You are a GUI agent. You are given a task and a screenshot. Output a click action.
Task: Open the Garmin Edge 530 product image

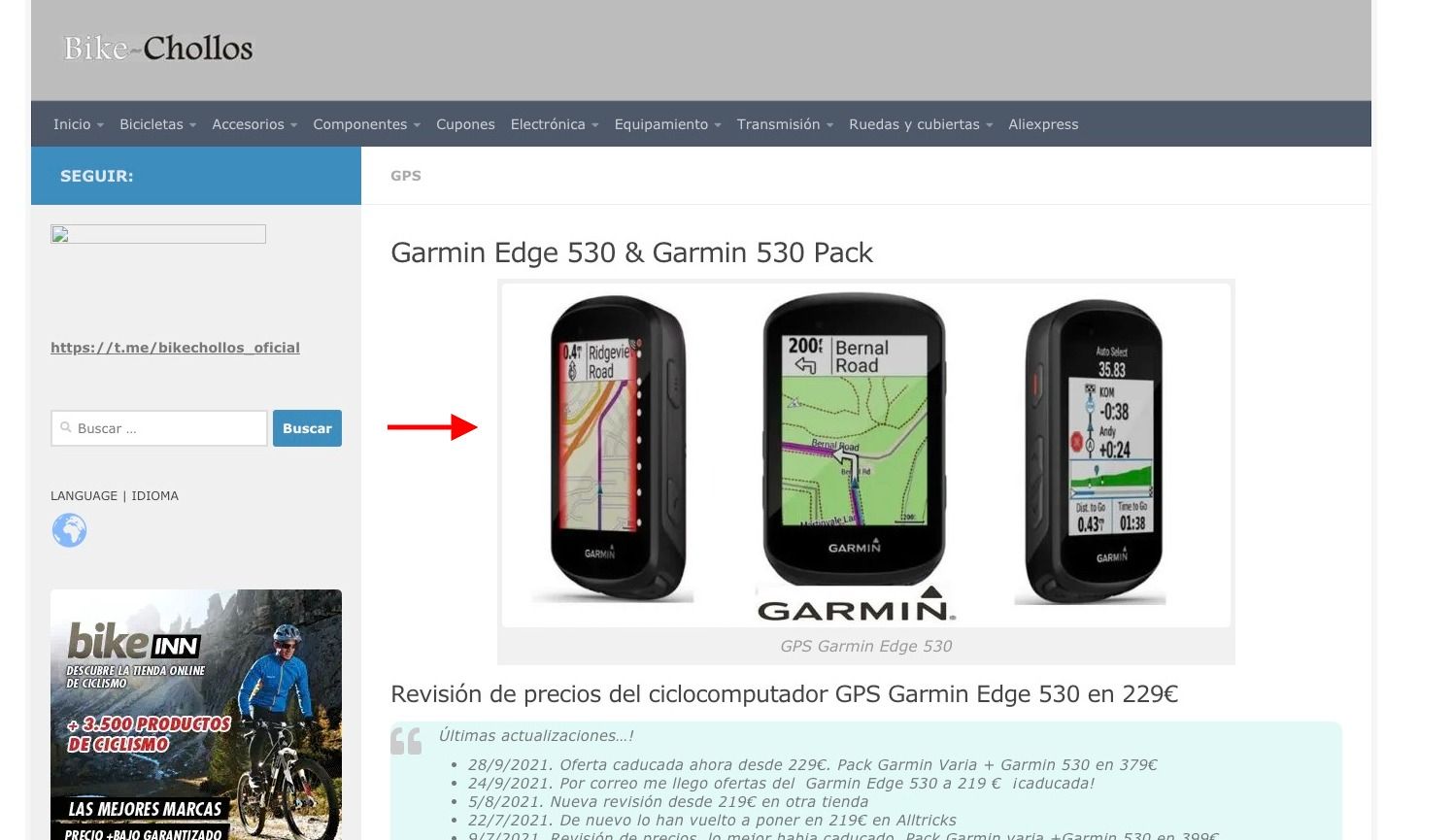(866, 454)
